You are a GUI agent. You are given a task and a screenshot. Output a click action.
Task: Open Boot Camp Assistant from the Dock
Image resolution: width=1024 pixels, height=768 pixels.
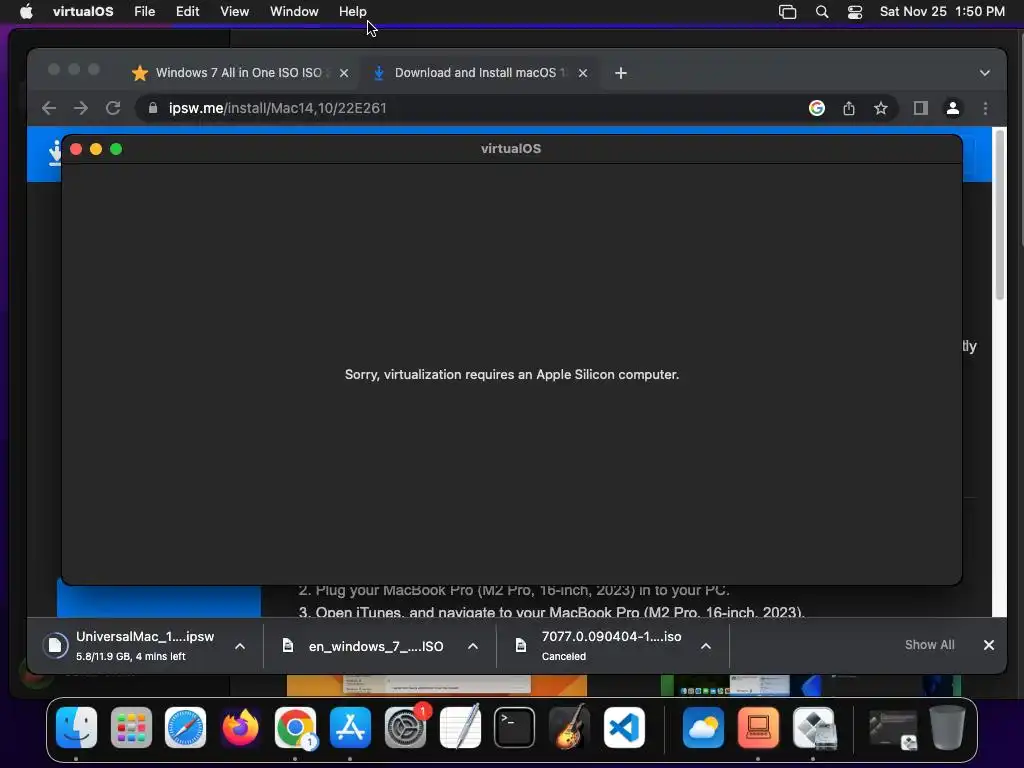pyautogui.click(x=813, y=728)
